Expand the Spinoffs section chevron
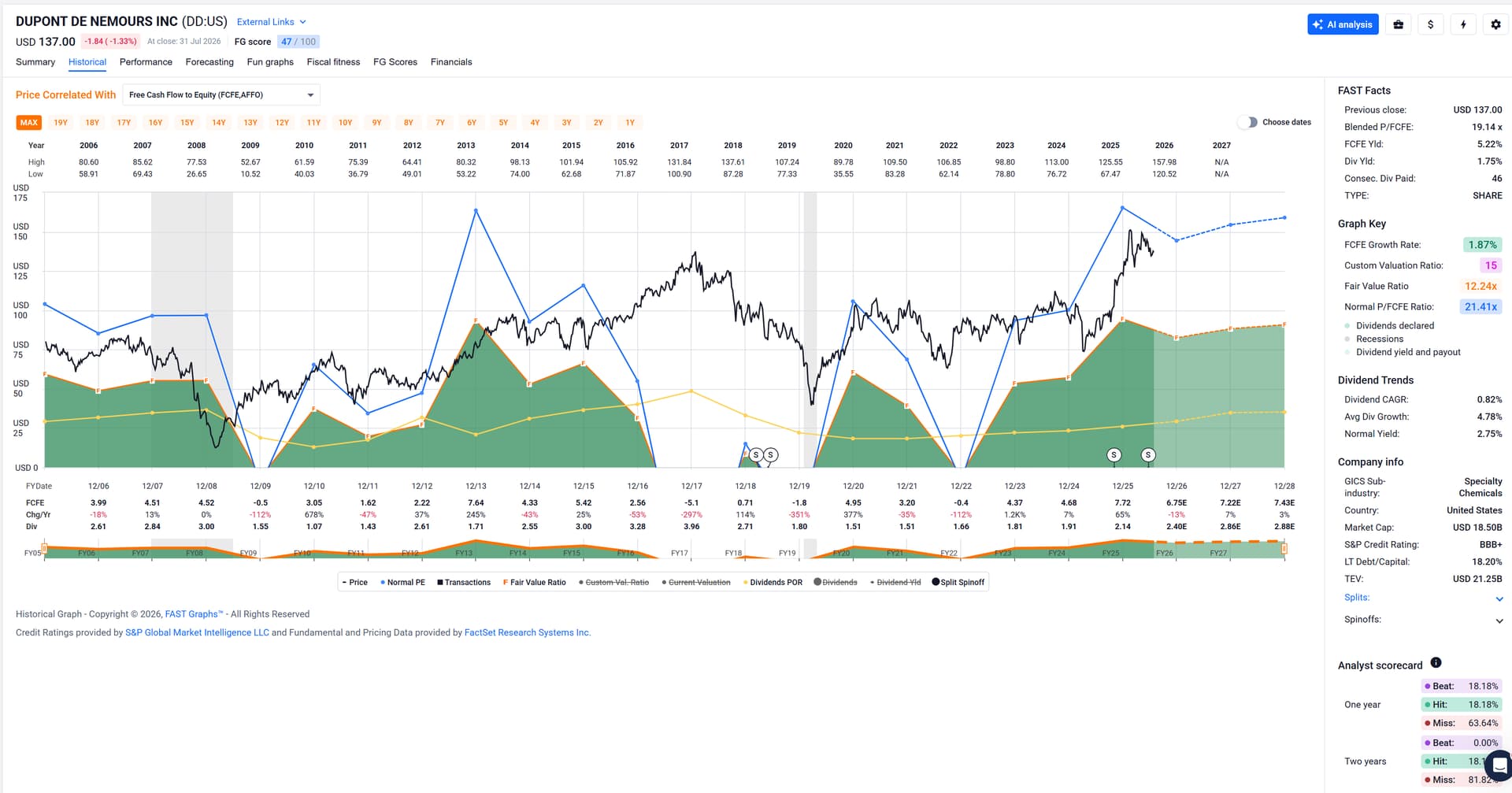 point(1499,621)
